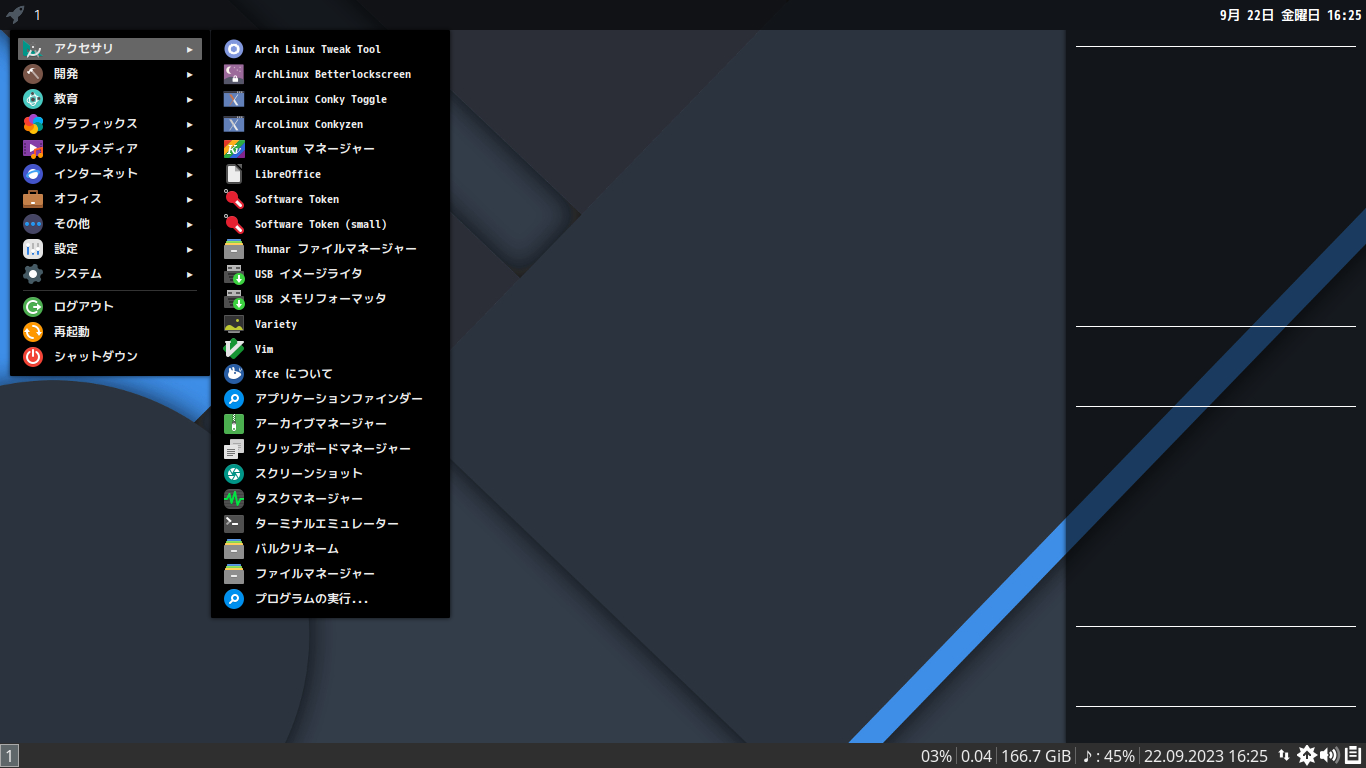This screenshot has height=768, width=1366.
Task: Click the ♪: 45% volume status
Action: tap(1108, 756)
